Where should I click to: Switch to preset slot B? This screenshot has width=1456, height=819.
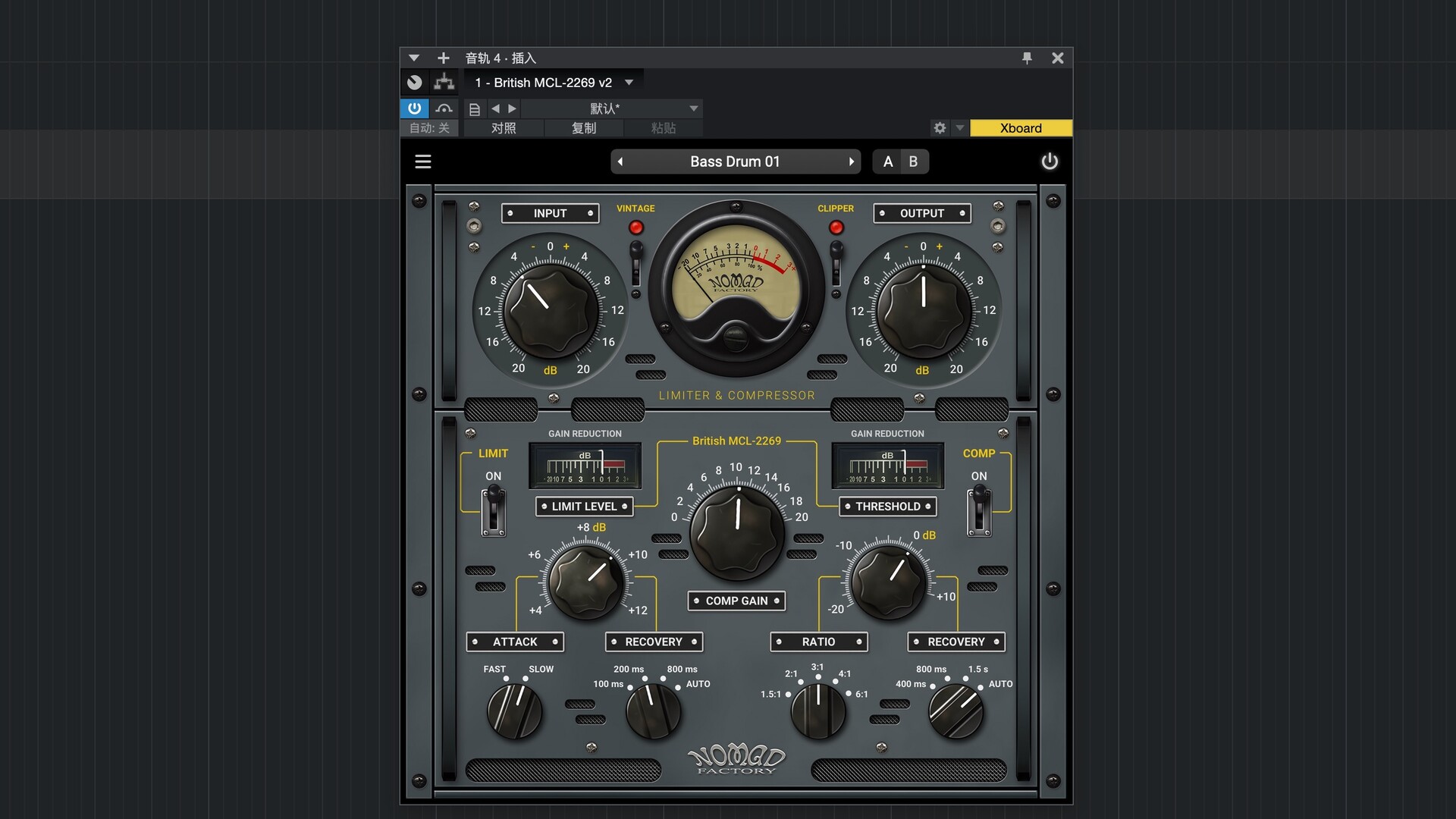pos(914,162)
